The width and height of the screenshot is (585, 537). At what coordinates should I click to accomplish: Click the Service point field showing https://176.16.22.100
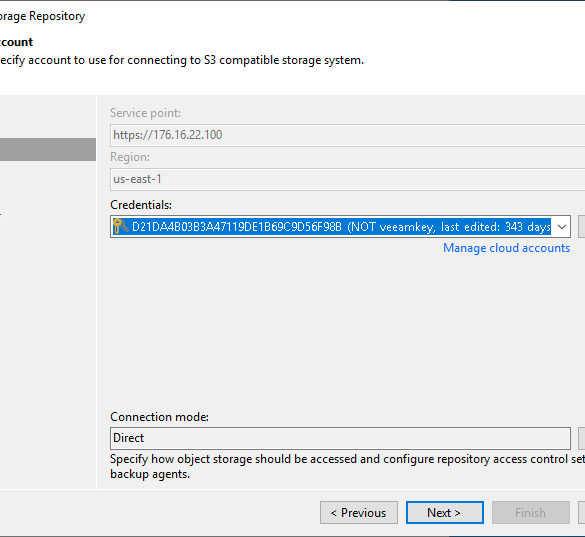tap(347, 135)
